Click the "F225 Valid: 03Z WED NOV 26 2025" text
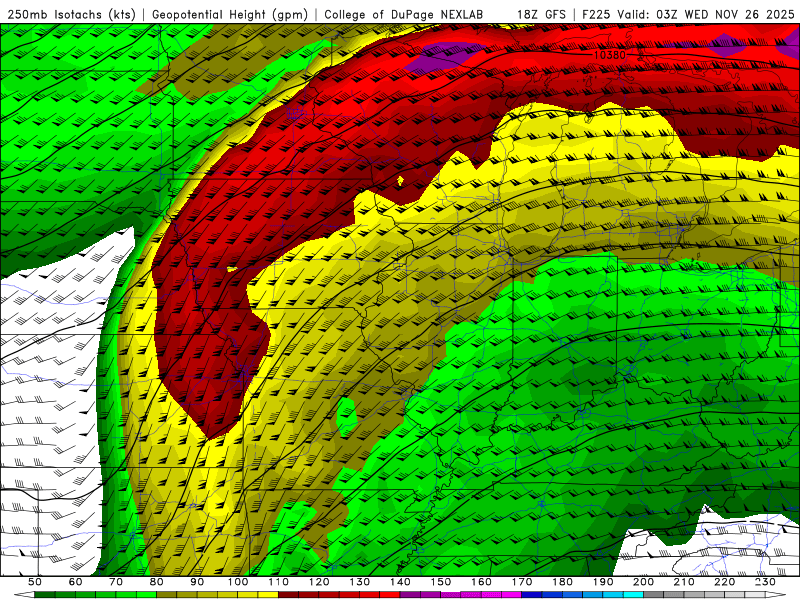Viewport: 800px width, 600px height. 688,15
